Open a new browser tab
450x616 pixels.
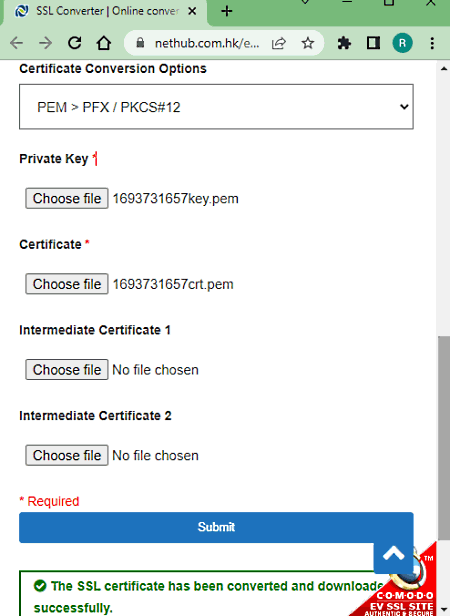coord(226,11)
